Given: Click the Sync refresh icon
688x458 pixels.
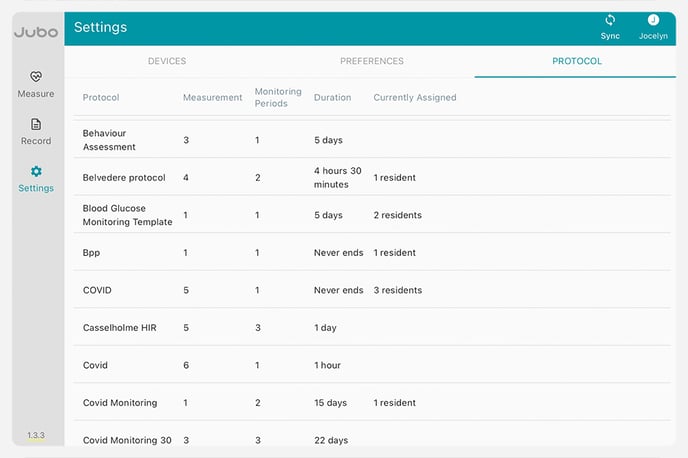Looking at the screenshot, I should click(610, 20).
